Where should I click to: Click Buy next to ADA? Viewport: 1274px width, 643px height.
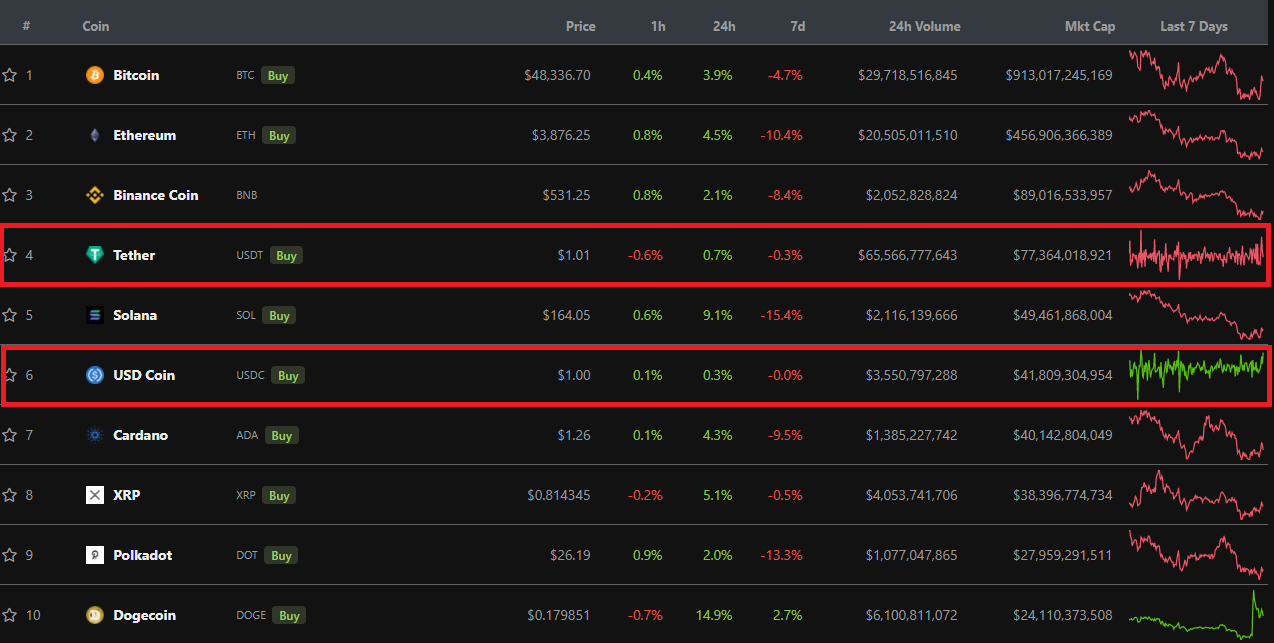pos(281,435)
